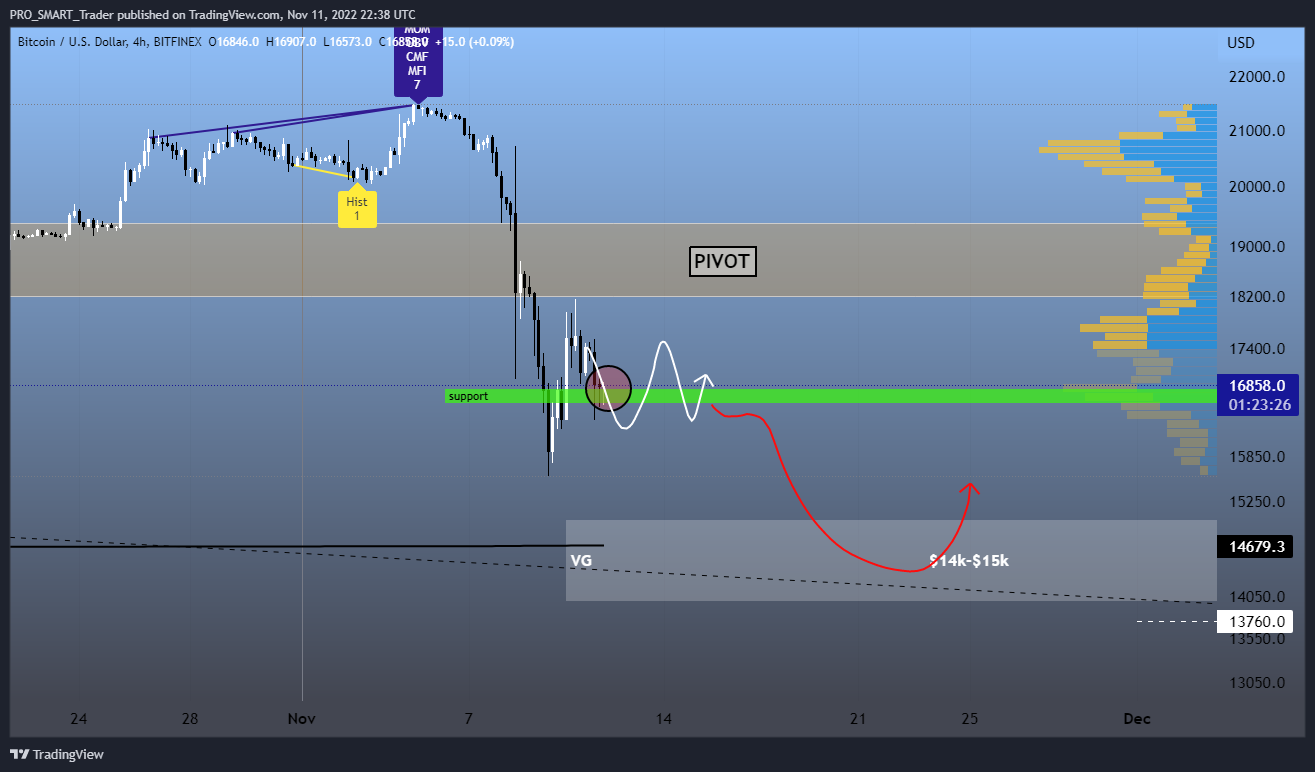1315x772 pixels.
Task: Click the 21000.0 price axis value
Action: tap(1256, 131)
